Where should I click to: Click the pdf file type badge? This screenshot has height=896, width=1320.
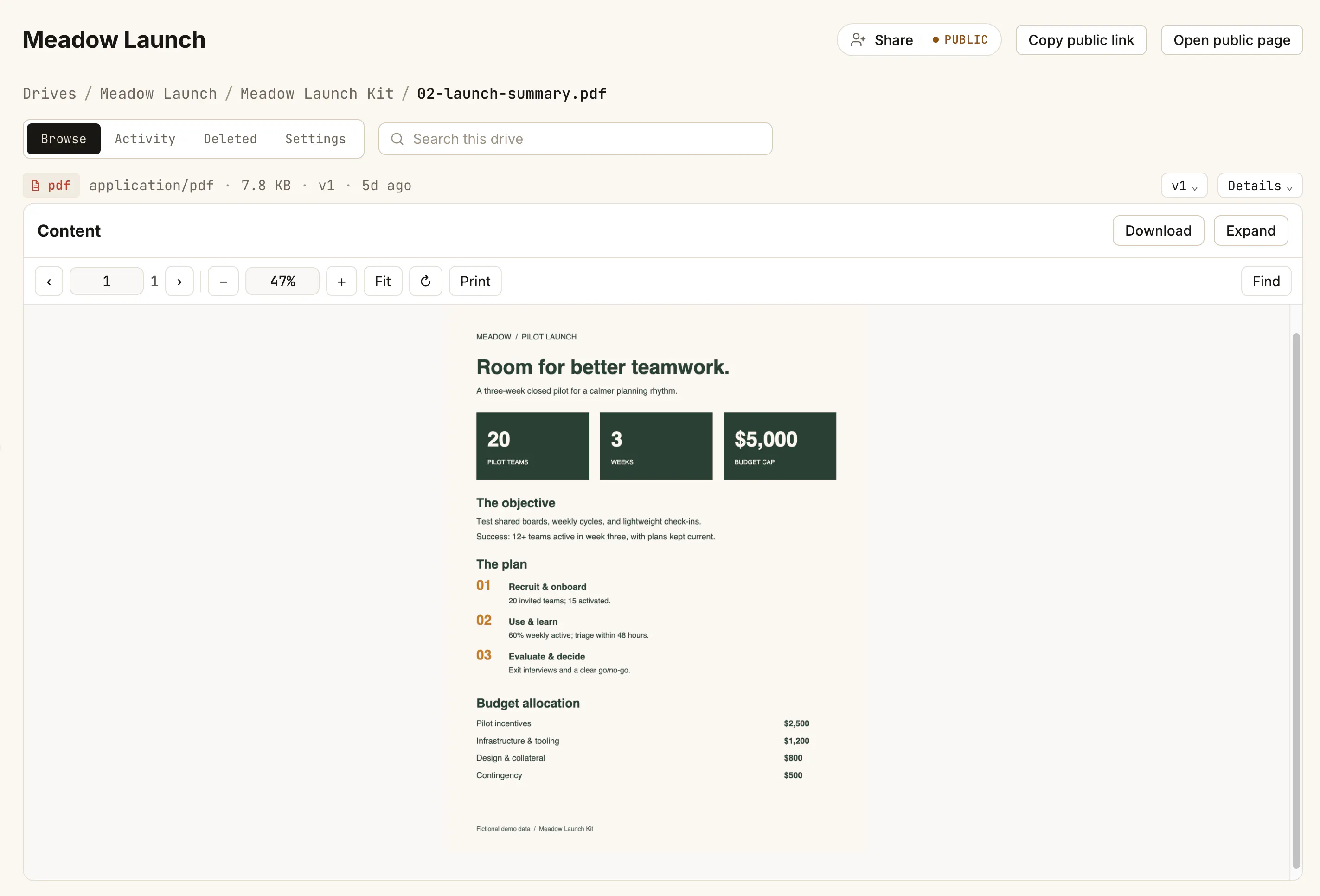51,186
